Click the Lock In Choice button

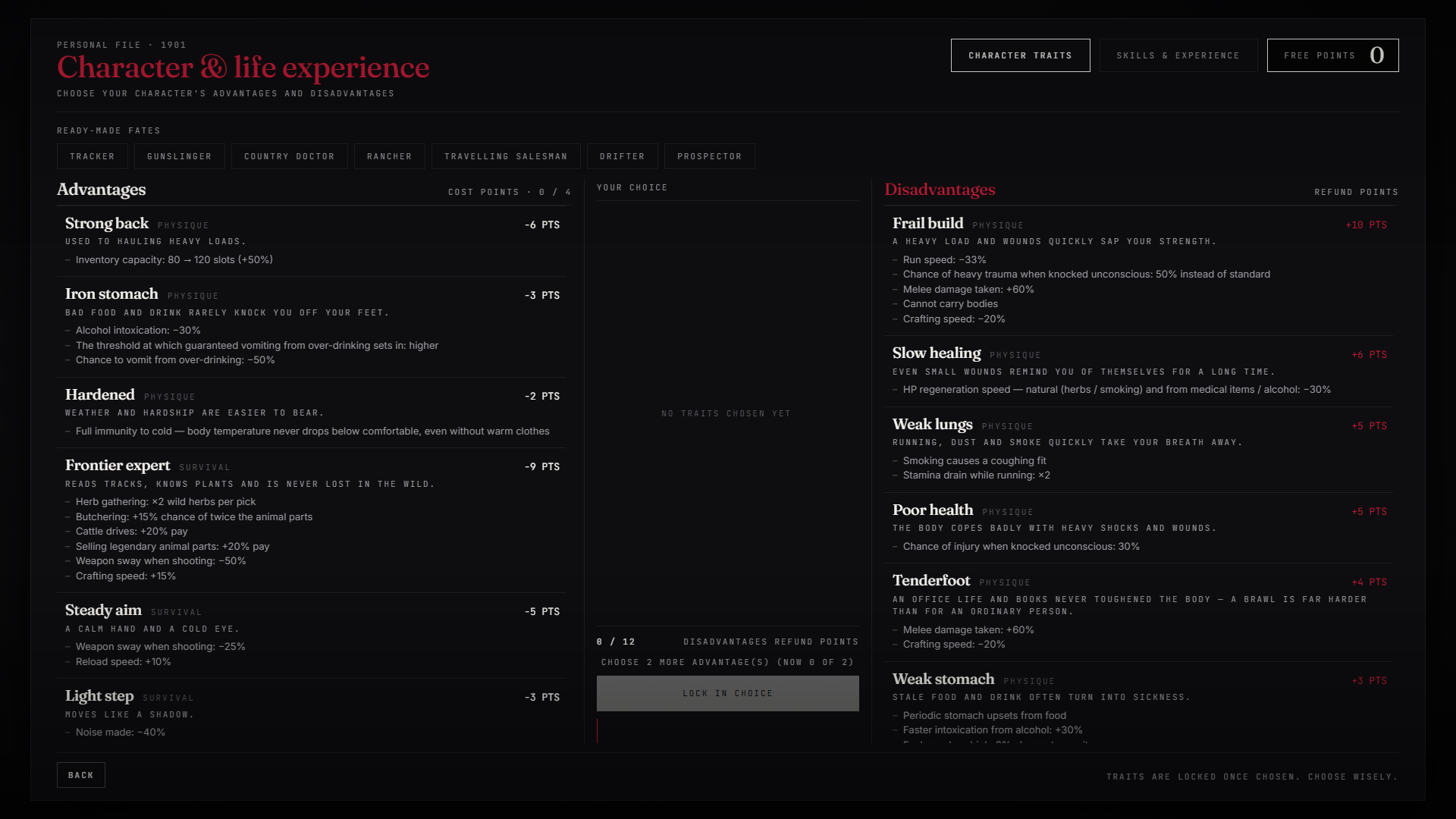coord(728,693)
